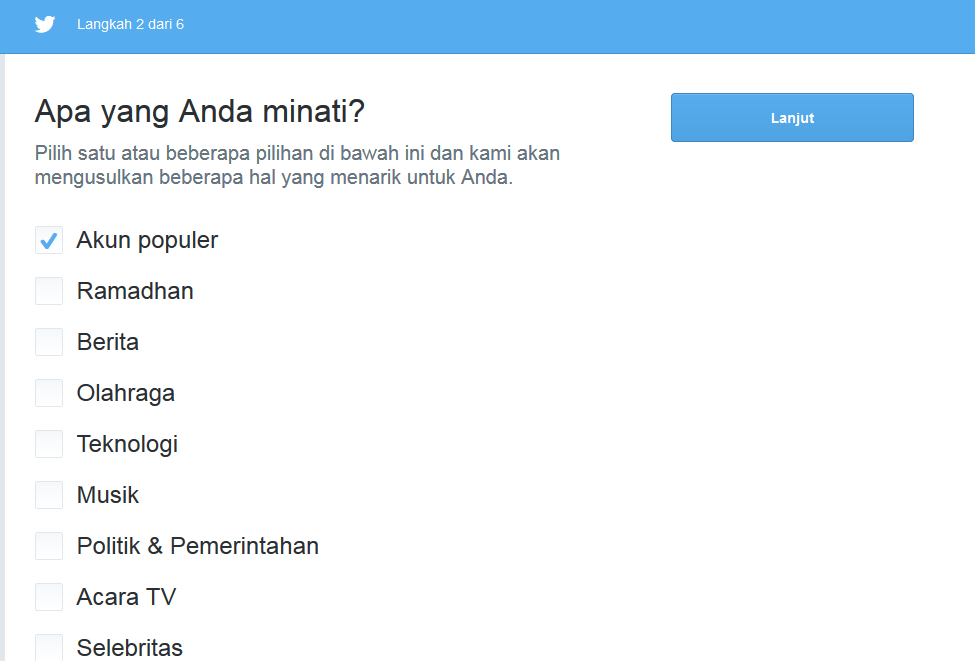Click the Musik label text
Screen dimensions: 975x661
click(x=108, y=495)
